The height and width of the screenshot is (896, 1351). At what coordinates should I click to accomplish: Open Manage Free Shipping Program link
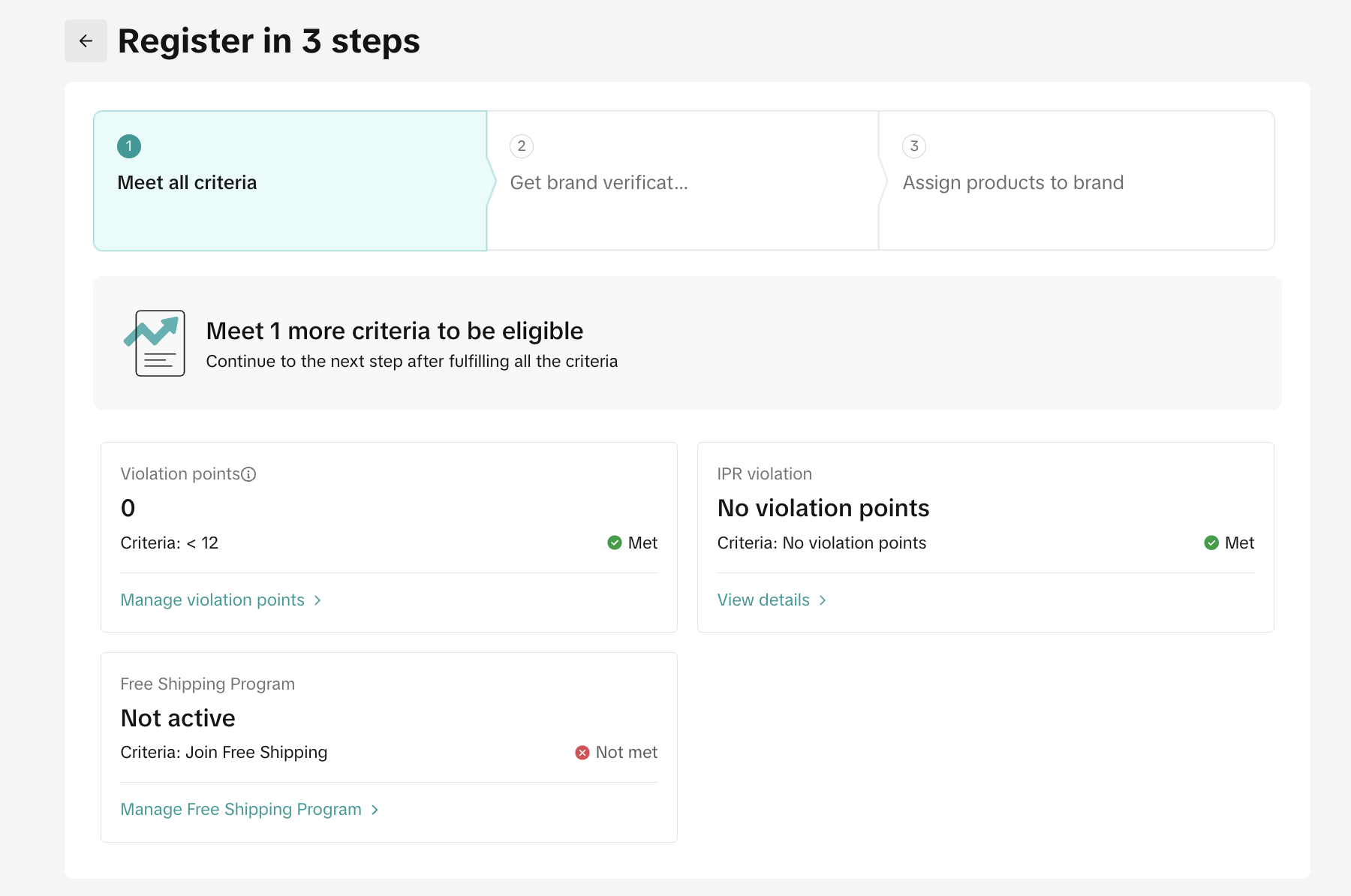coord(241,810)
